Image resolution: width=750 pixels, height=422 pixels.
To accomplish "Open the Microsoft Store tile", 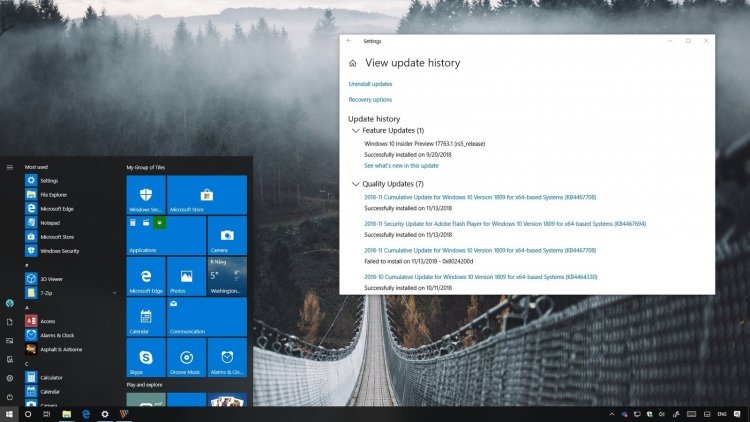I will tap(207, 195).
